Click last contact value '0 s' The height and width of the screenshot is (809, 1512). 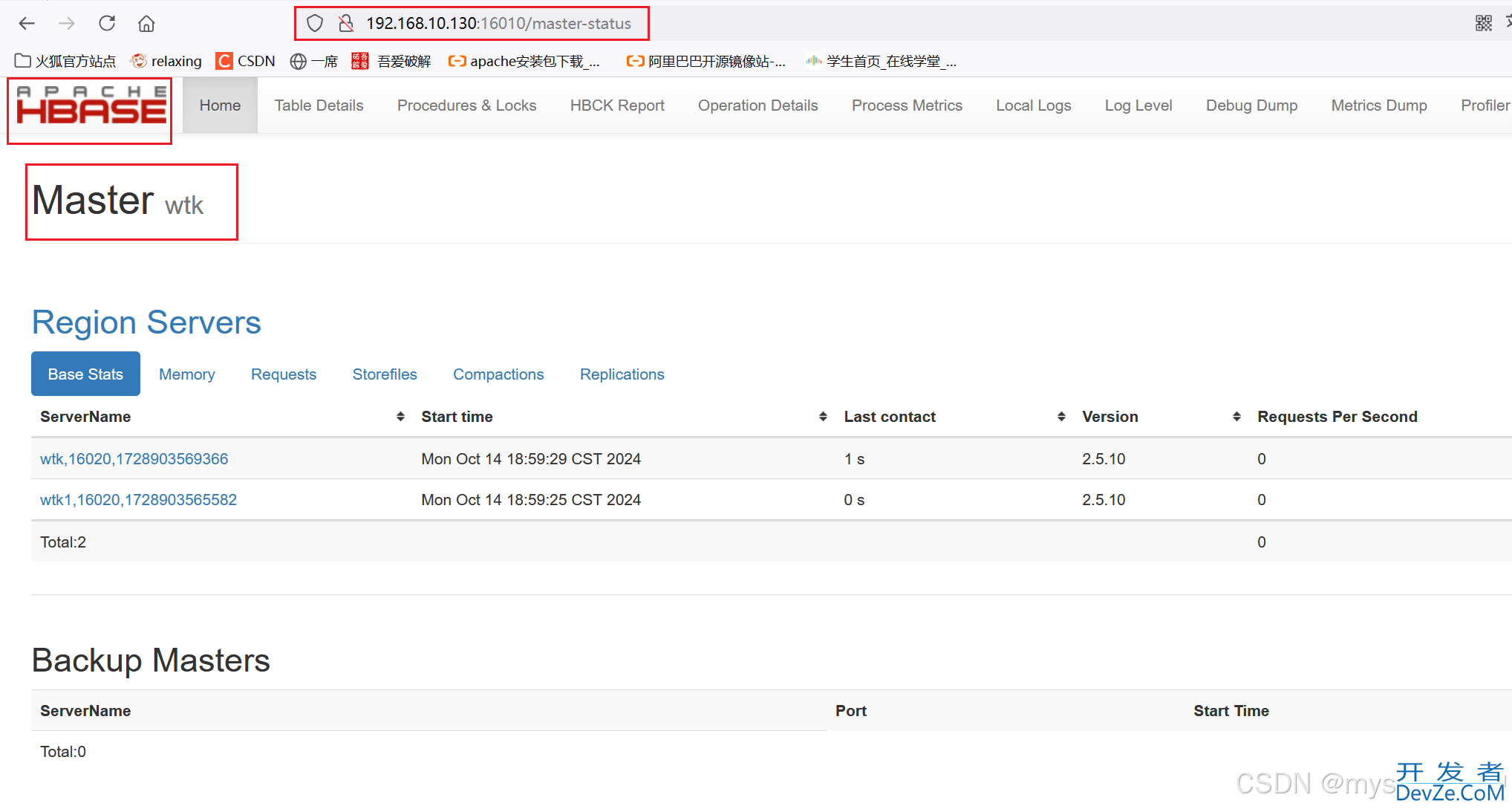pos(854,500)
